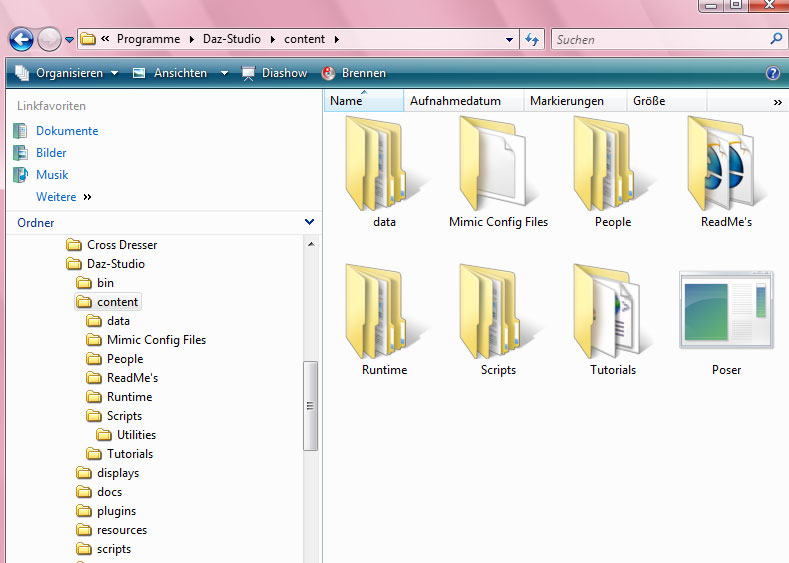The width and height of the screenshot is (789, 563).
Task: Show more columns via header chevron
Action: [777, 102]
